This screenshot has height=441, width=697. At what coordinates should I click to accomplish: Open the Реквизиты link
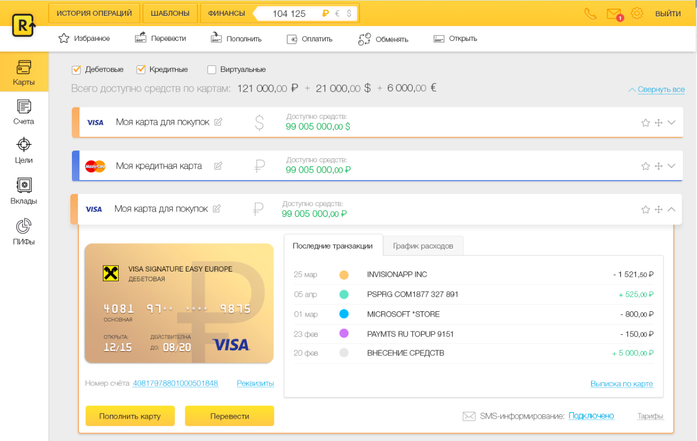[x=255, y=383]
